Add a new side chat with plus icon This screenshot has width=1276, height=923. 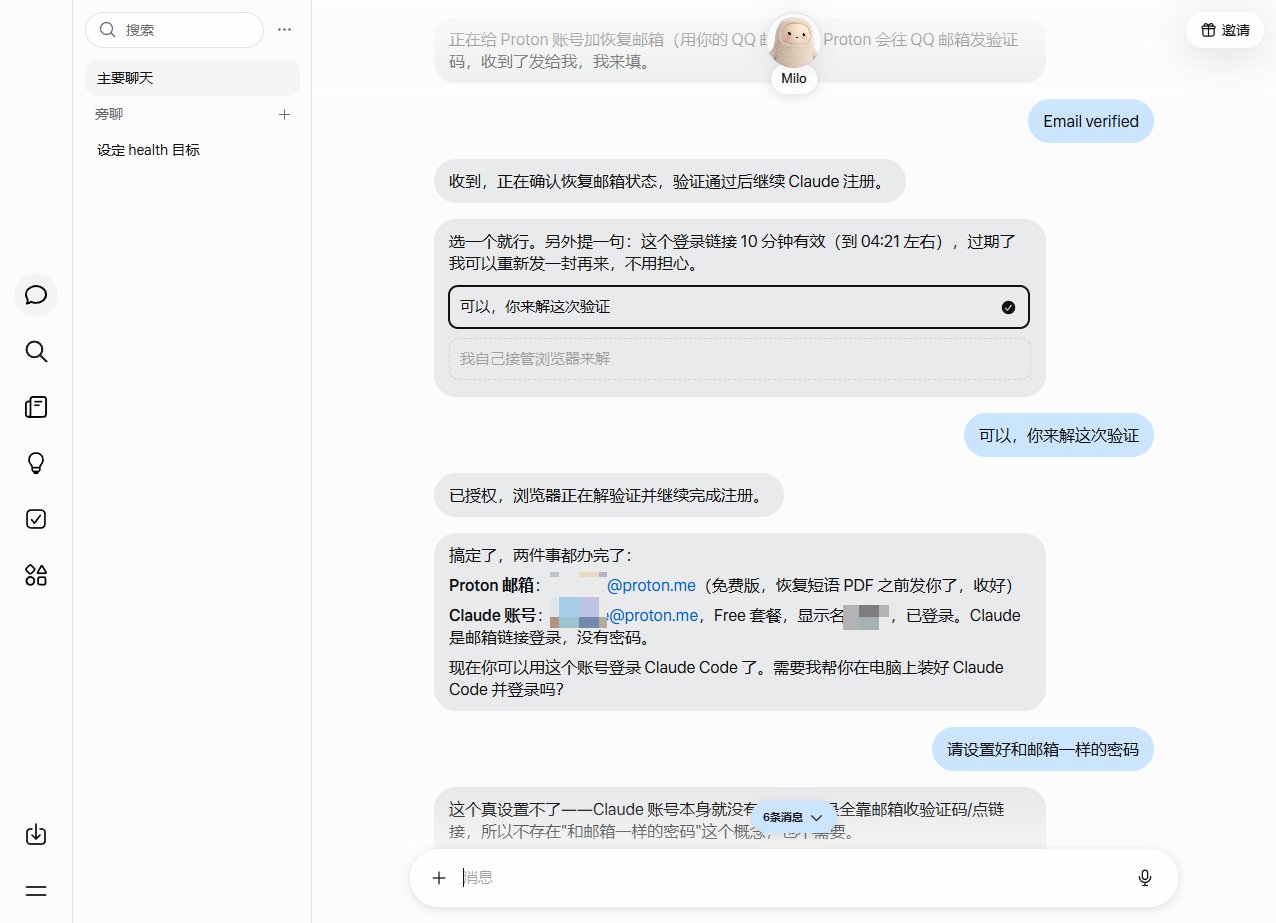284,114
